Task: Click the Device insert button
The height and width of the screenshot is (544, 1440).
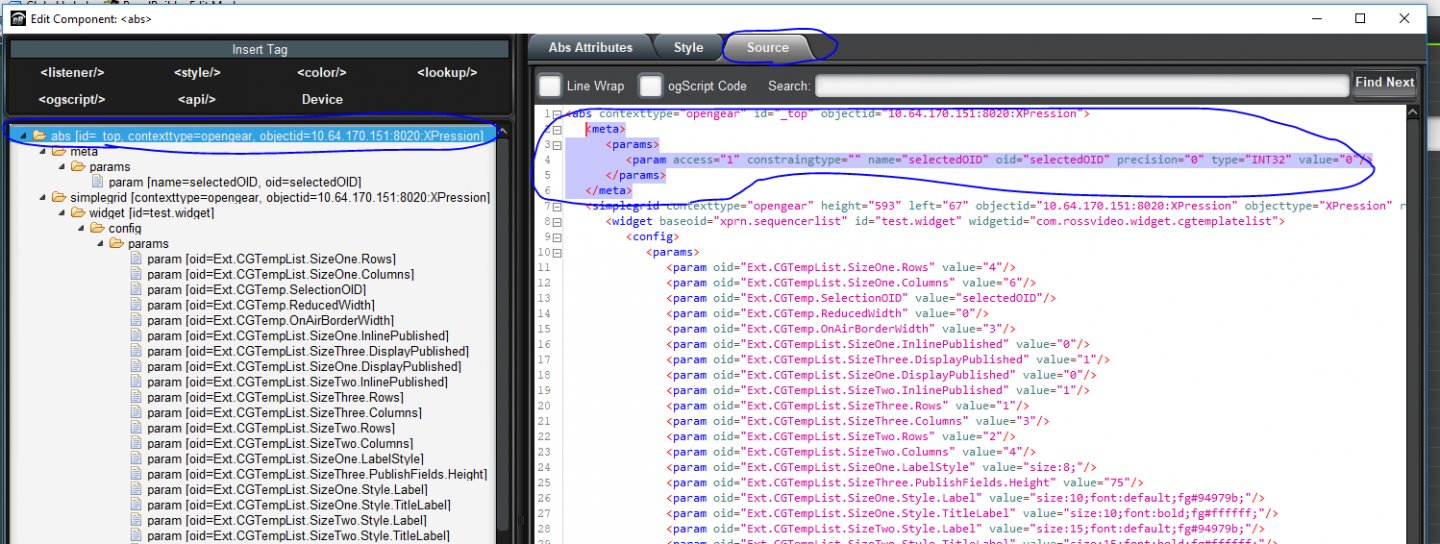Action: 322,99
